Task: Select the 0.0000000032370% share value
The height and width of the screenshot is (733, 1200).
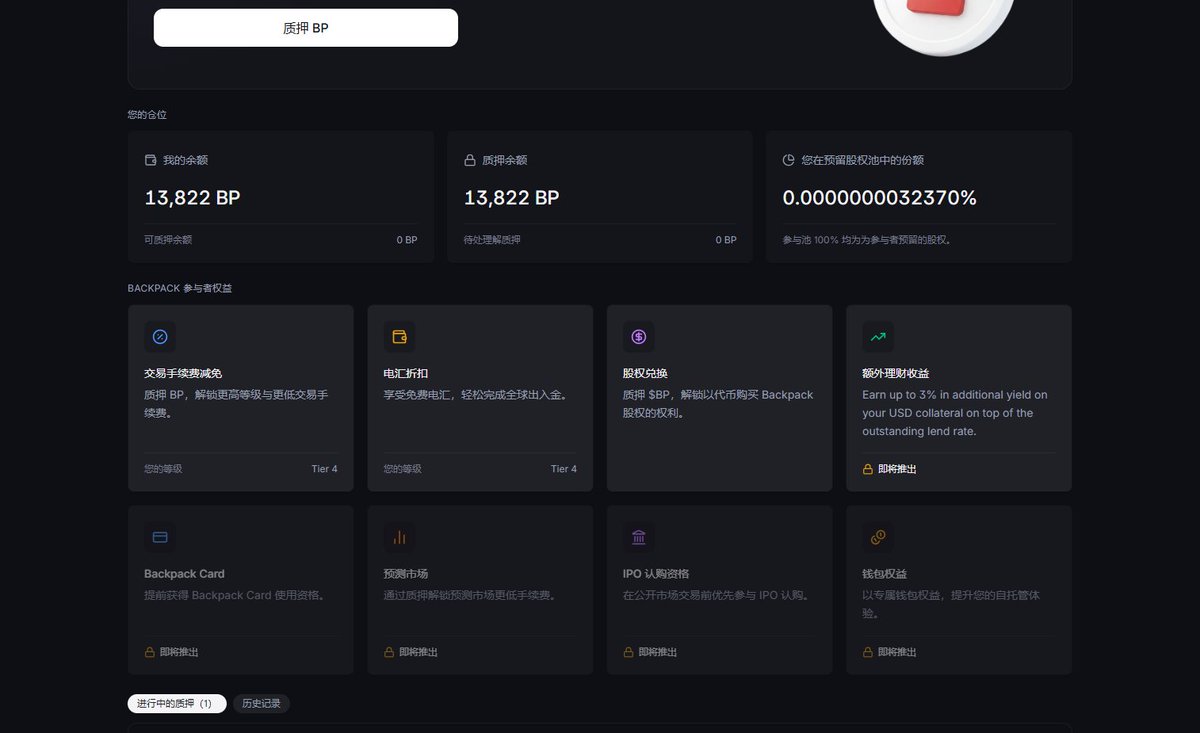Action: [880, 198]
